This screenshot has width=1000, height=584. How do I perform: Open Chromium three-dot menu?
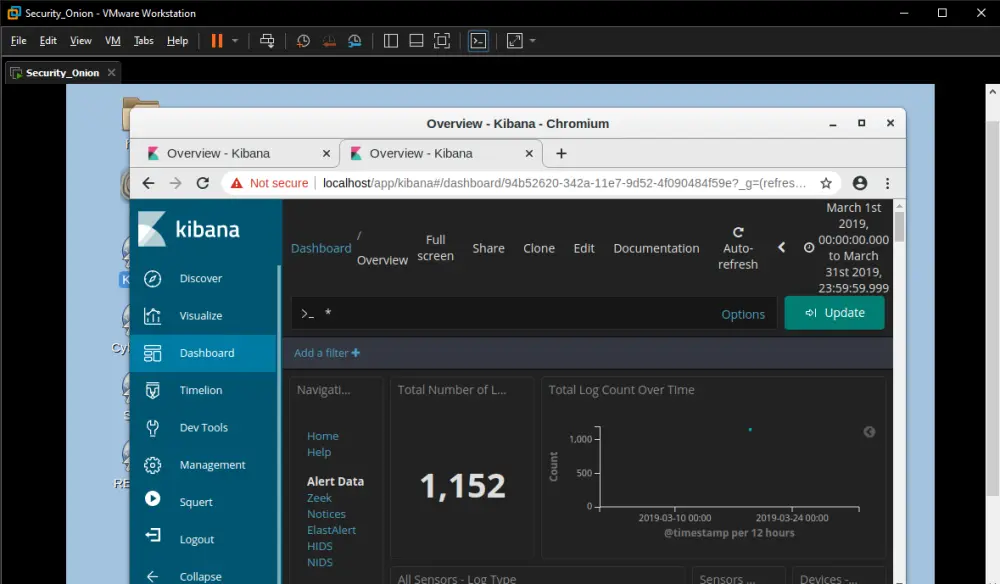(x=887, y=183)
